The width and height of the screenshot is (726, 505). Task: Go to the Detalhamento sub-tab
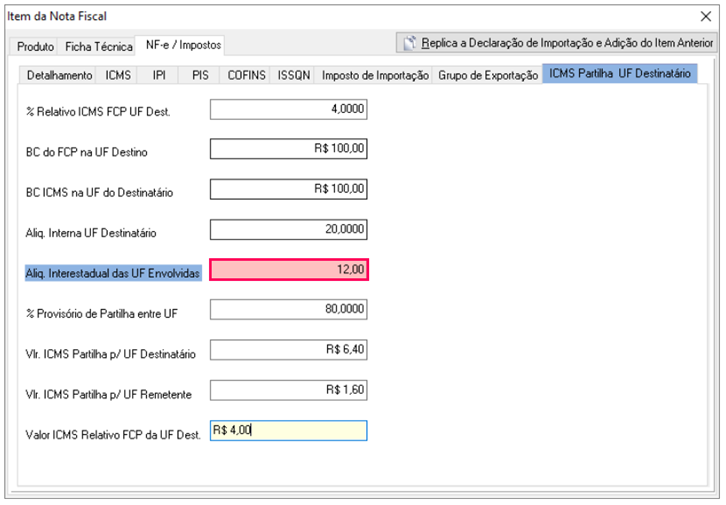click(59, 75)
